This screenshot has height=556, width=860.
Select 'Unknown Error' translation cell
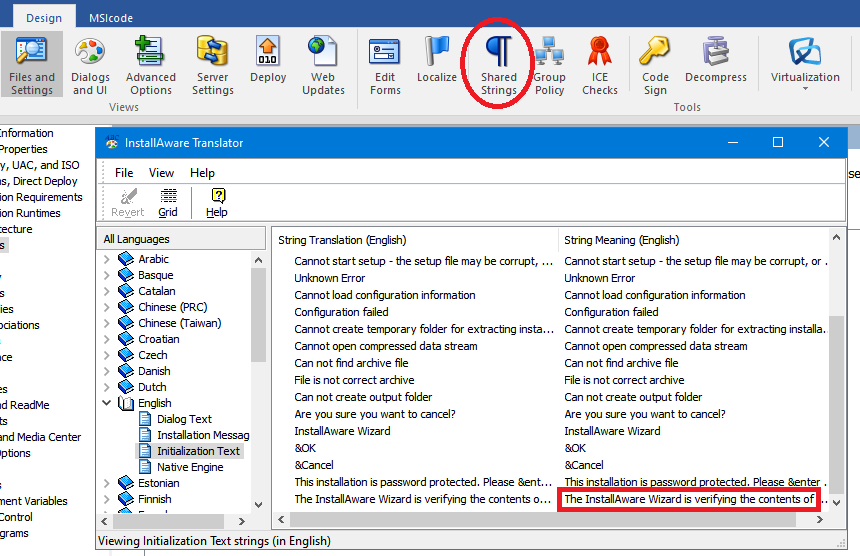pyautogui.click(x=330, y=278)
